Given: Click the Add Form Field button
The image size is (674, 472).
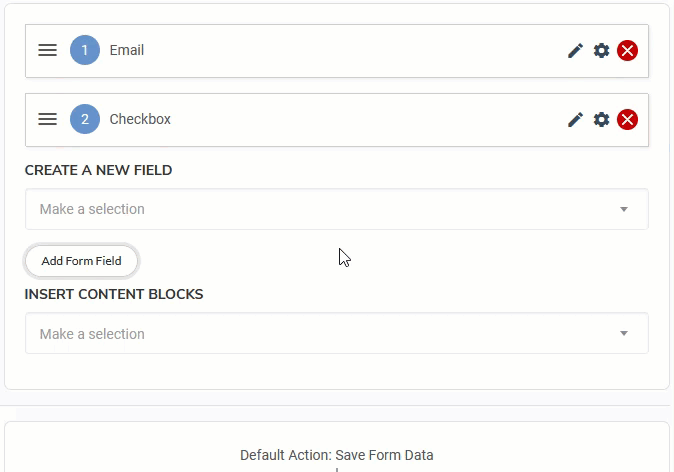Looking at the screenshot, I should 81,261.
